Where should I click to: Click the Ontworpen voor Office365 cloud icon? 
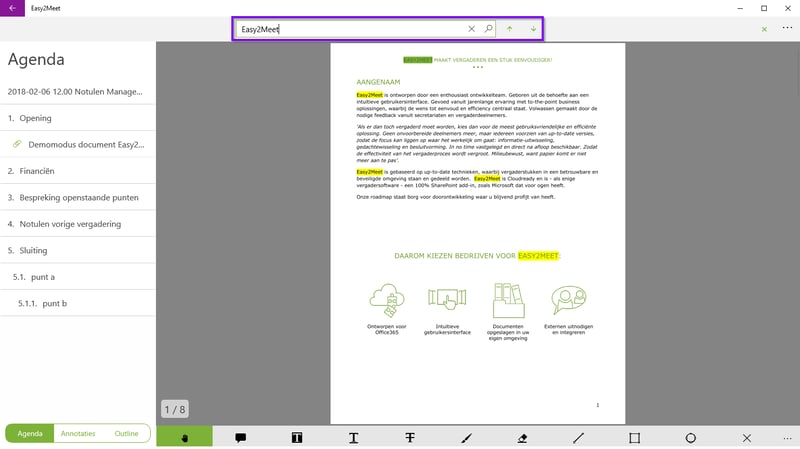(x=387, y=301)
